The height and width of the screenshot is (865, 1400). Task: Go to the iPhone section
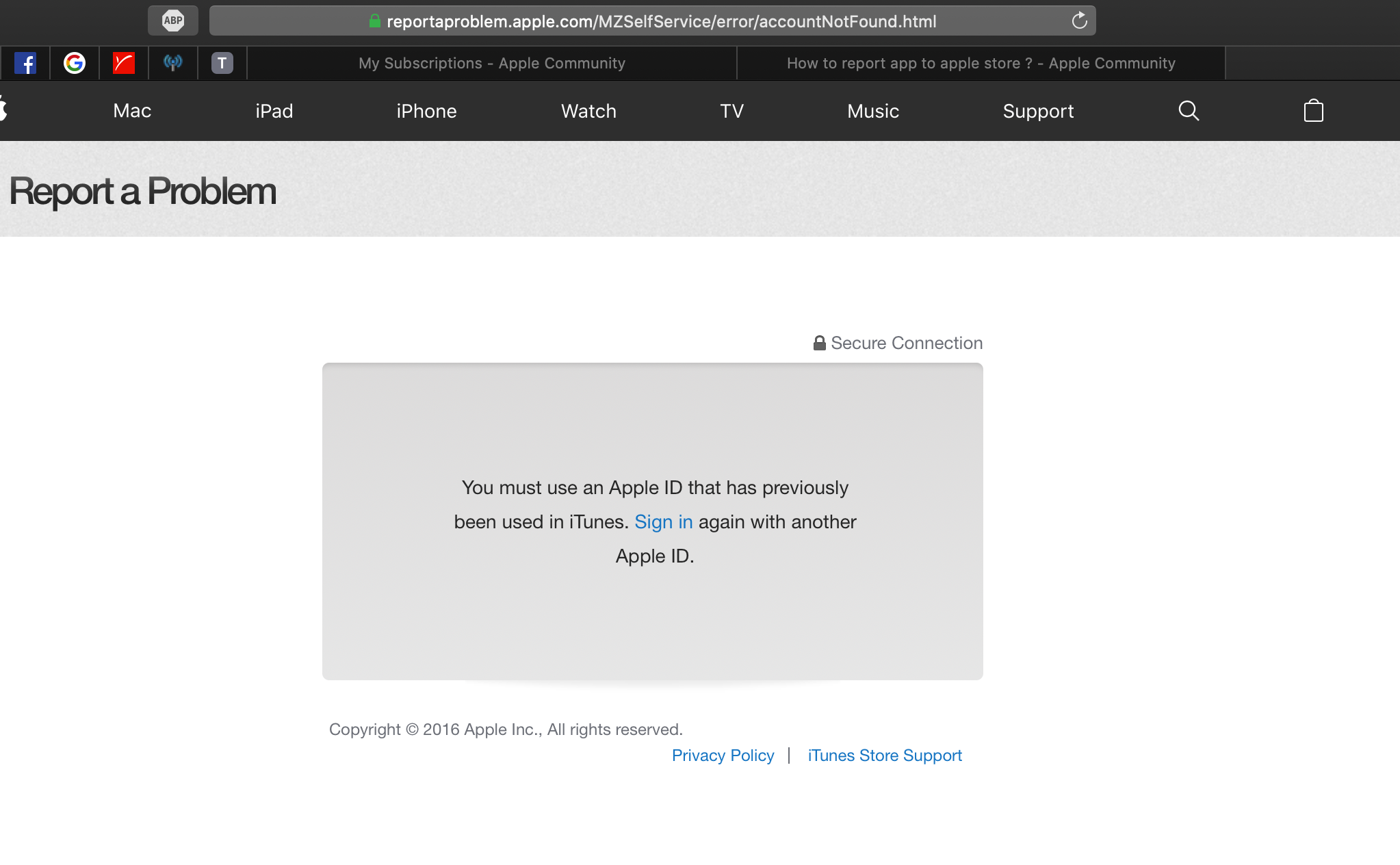(426, 111)
